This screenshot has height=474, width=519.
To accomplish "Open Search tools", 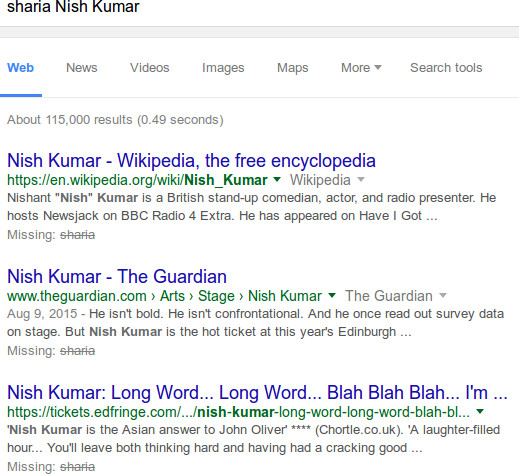I will [x=446, y=68].
